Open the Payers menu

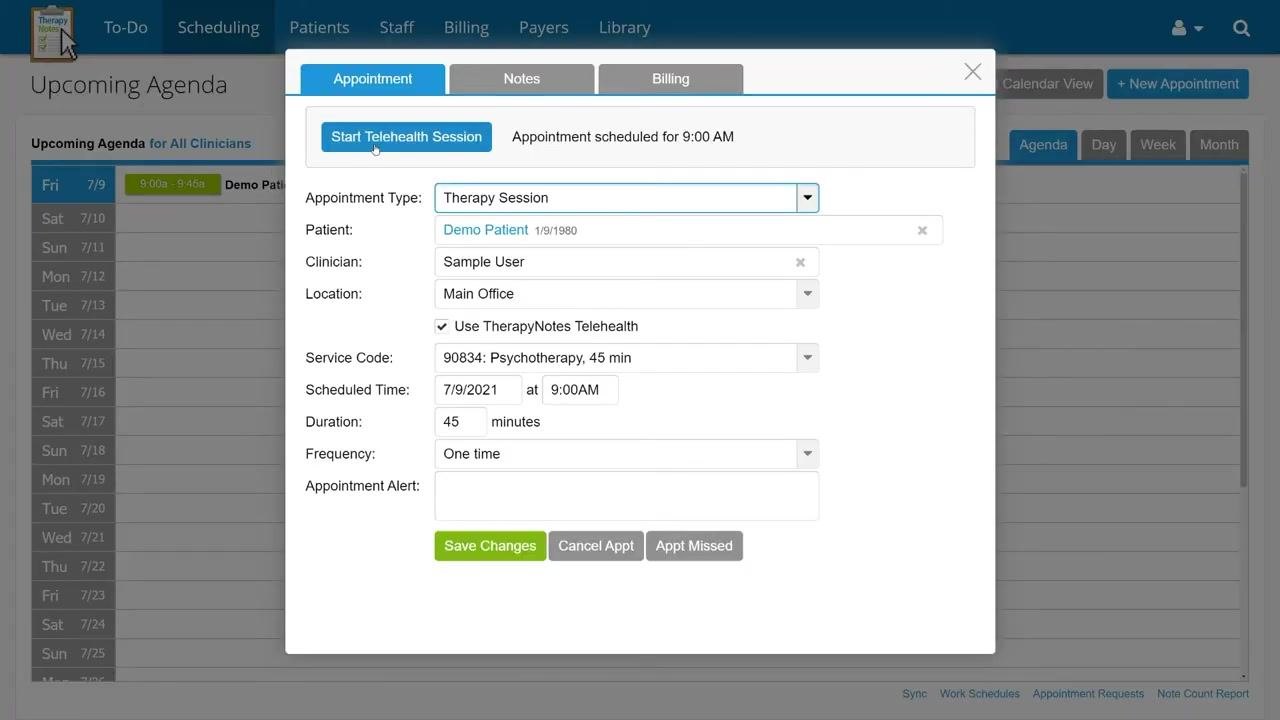pyautogui.click(x=544, y=27)
